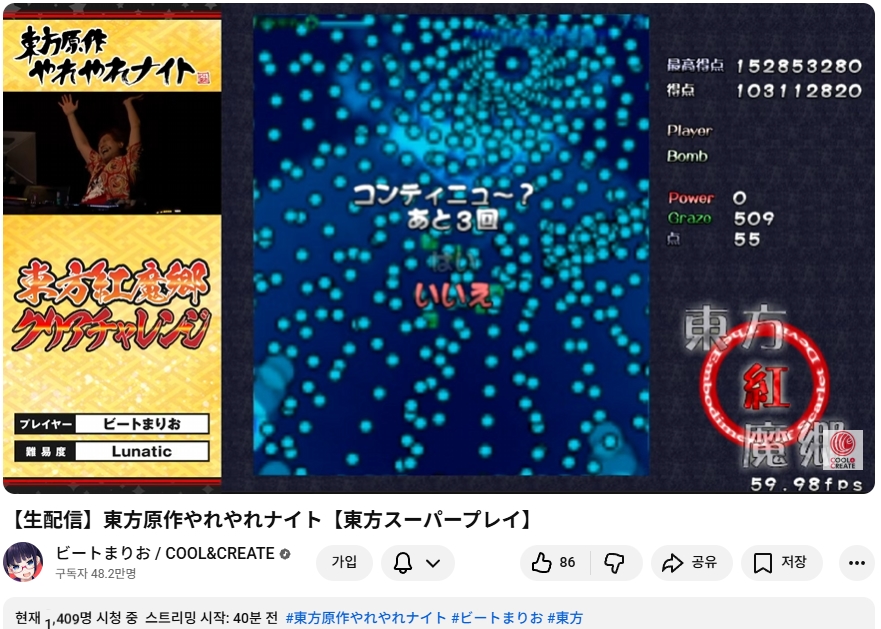
Task: Click the あと3回 remaining continues text
Action: pos(453,220)
